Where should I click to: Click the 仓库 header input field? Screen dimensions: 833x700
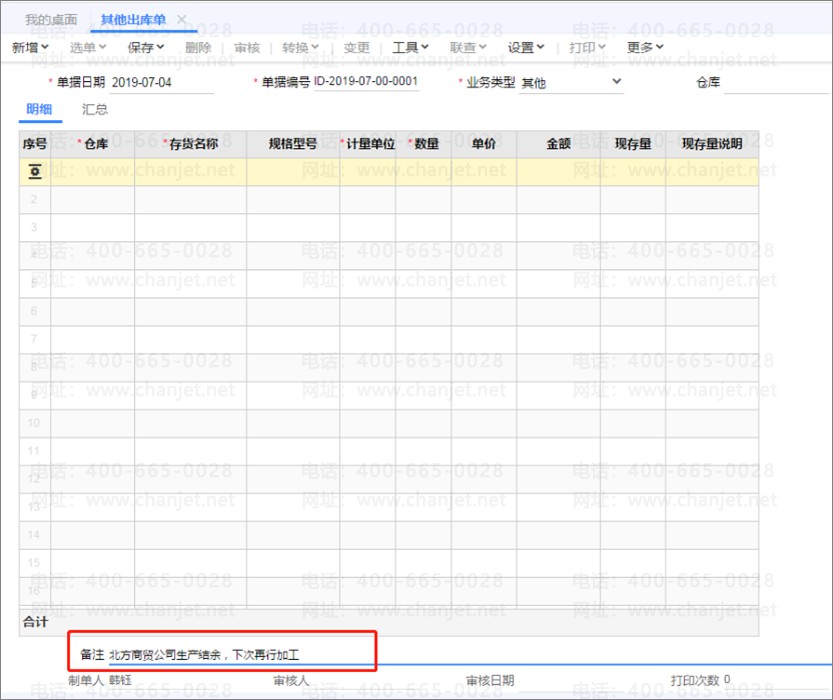click(775, 82)
